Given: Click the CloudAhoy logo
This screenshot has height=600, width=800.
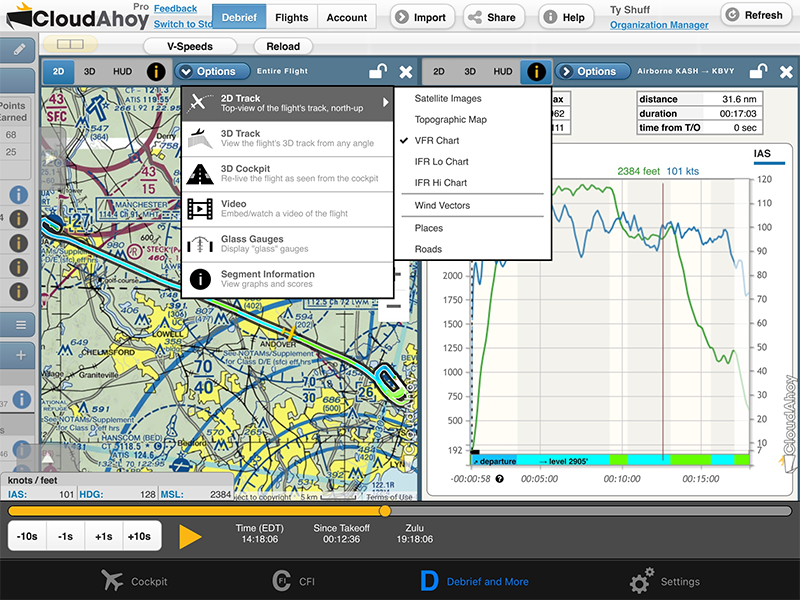Looking at the screenshot, I should pyautogui.click(x=77, y=17).
